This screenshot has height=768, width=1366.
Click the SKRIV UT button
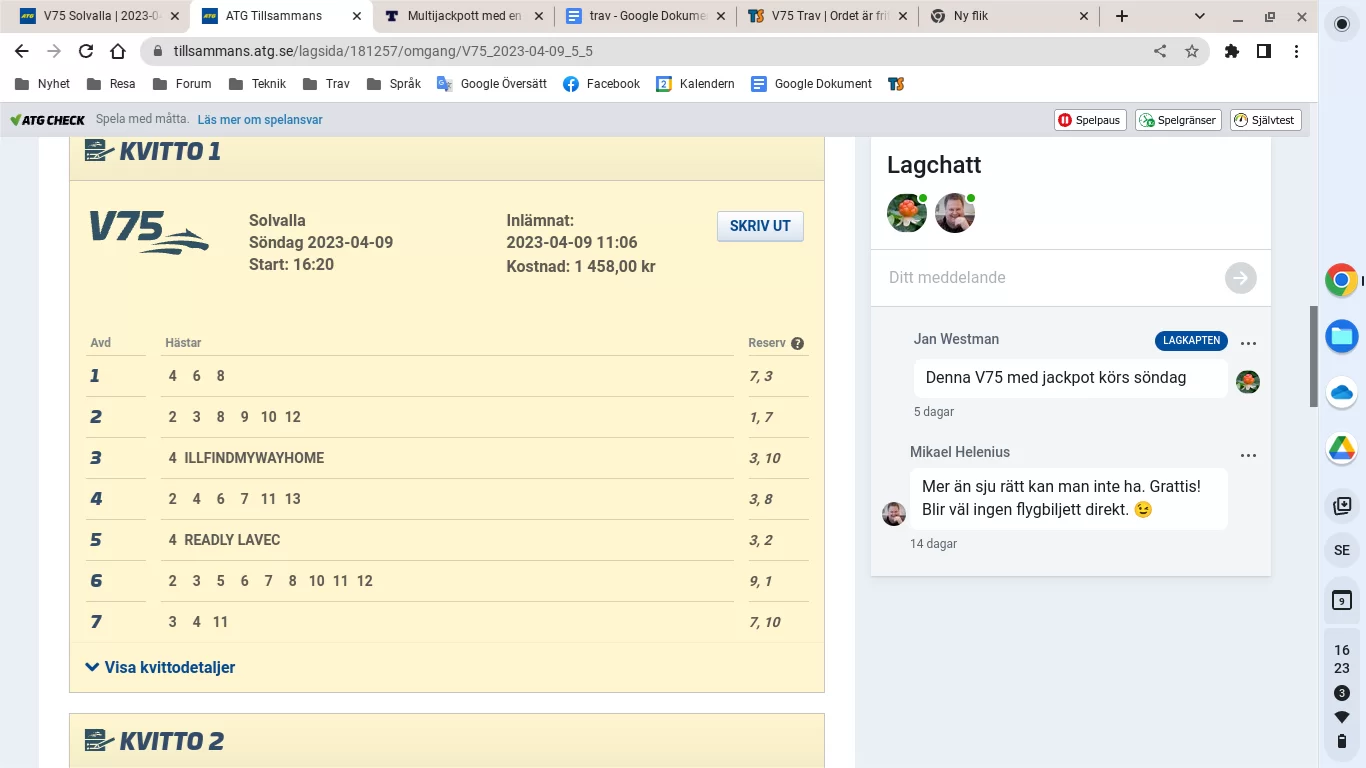pyautogui.click(x=759, y=226)
